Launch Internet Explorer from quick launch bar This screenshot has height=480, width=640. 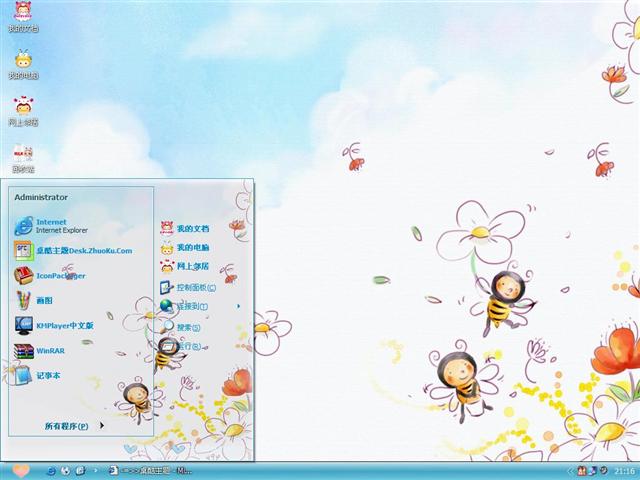tap(51, 471)
